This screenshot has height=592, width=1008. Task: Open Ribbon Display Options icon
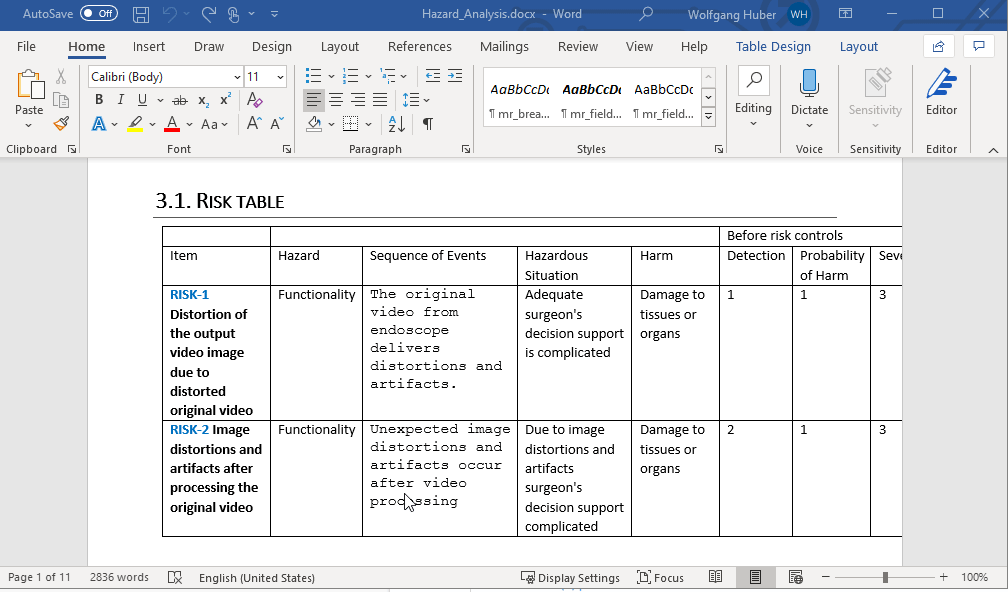tap(846, 13)
